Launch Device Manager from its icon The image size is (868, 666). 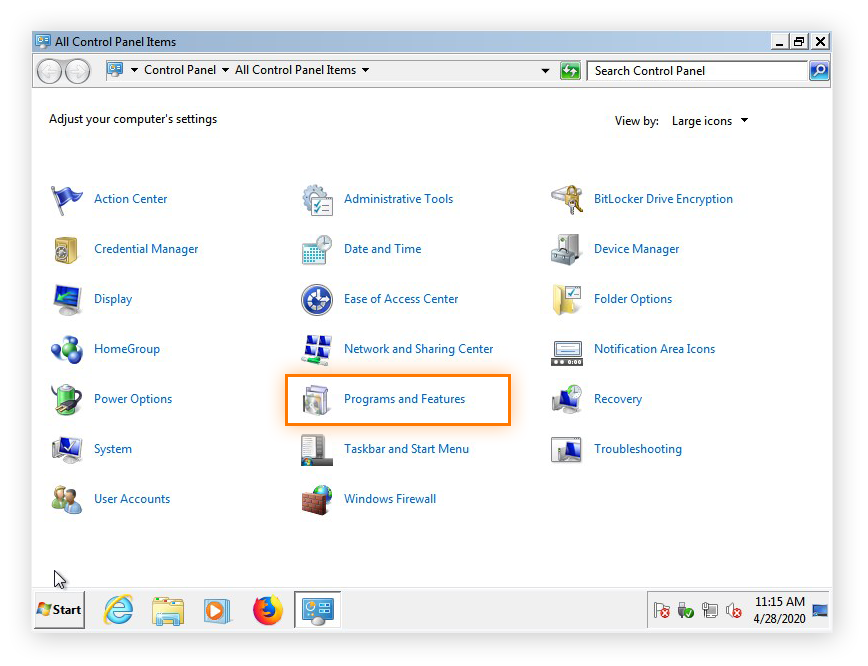pos(565,248)
